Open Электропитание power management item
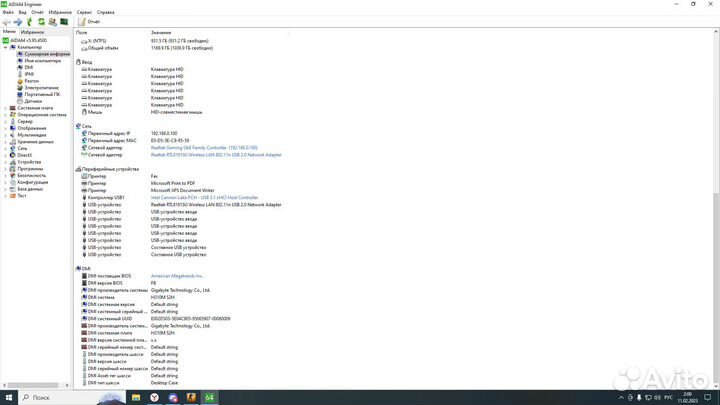This screenshot has width=720, height=405. pos(41,87)
